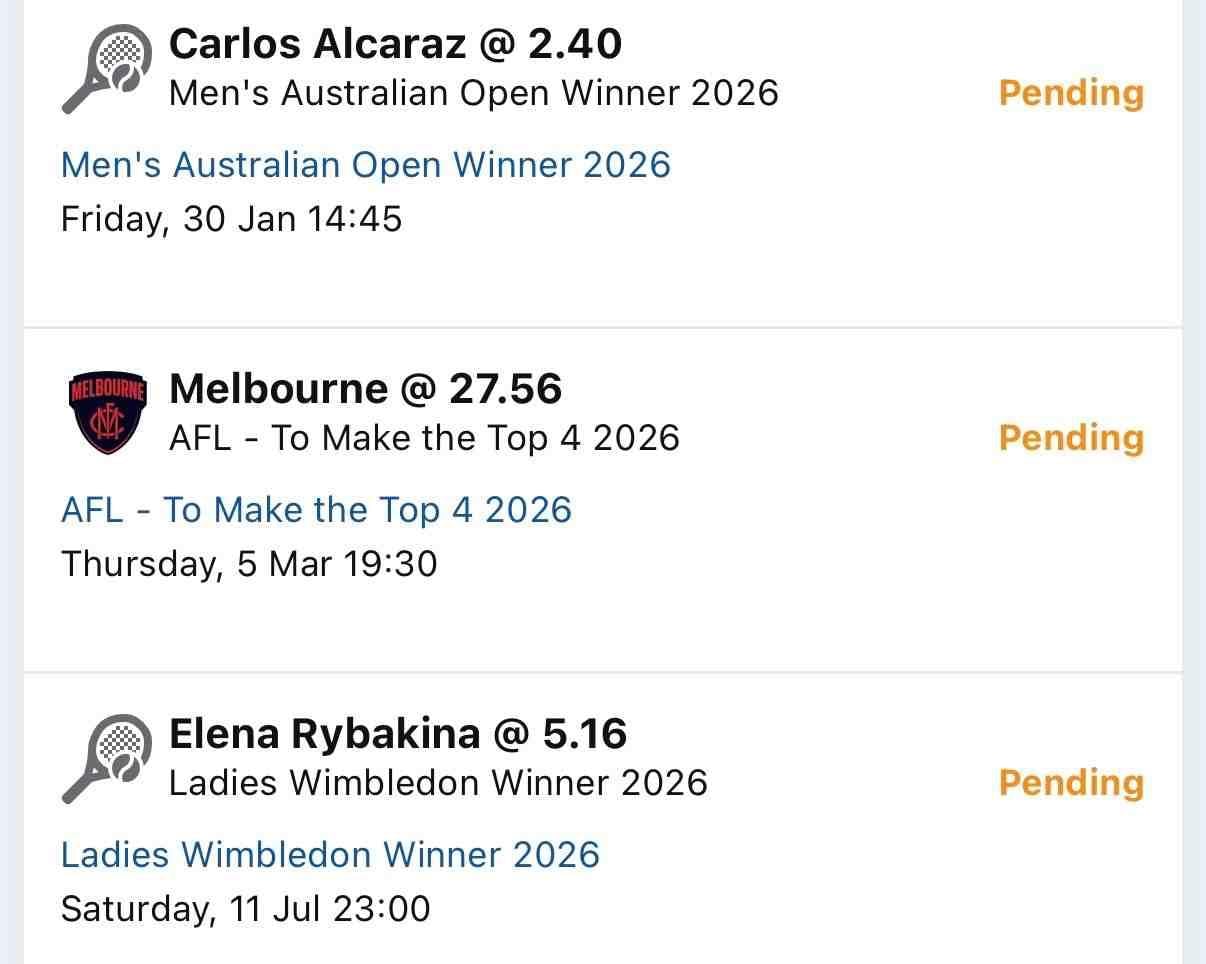The height and width of the screenshot is (964, 1206).
Task: Click the Friday, 30 Jan 14:45 date
Action: [231, 219]
